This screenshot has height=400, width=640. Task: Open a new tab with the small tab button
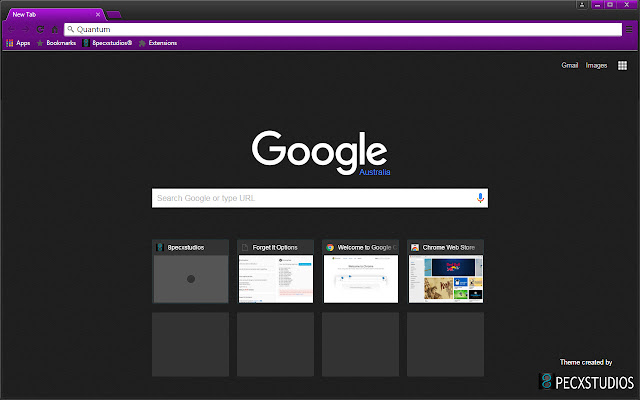click(114, 15)
